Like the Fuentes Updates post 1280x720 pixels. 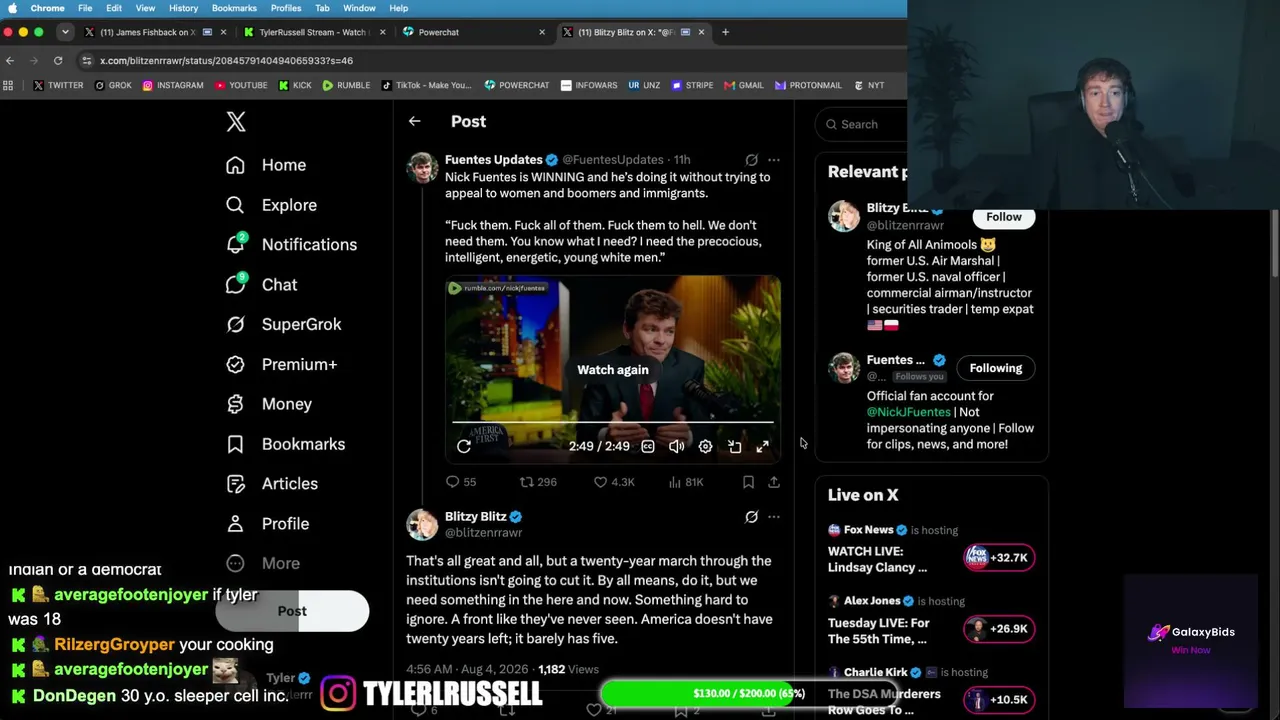coord(614,482)
